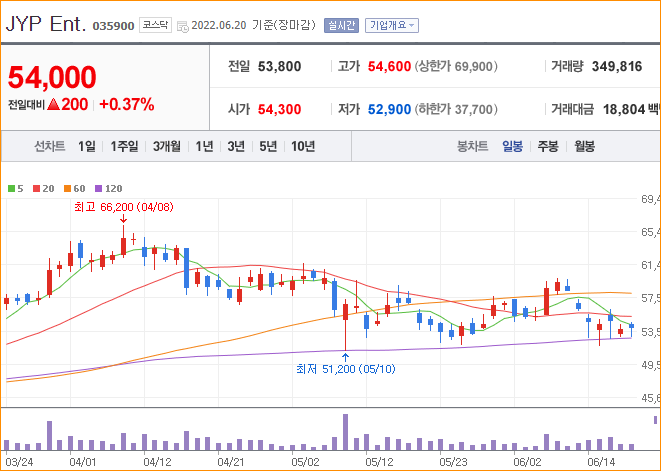Select the 3개월 line chart tab
The image size is (661, 471).
[x=167, y=146]
